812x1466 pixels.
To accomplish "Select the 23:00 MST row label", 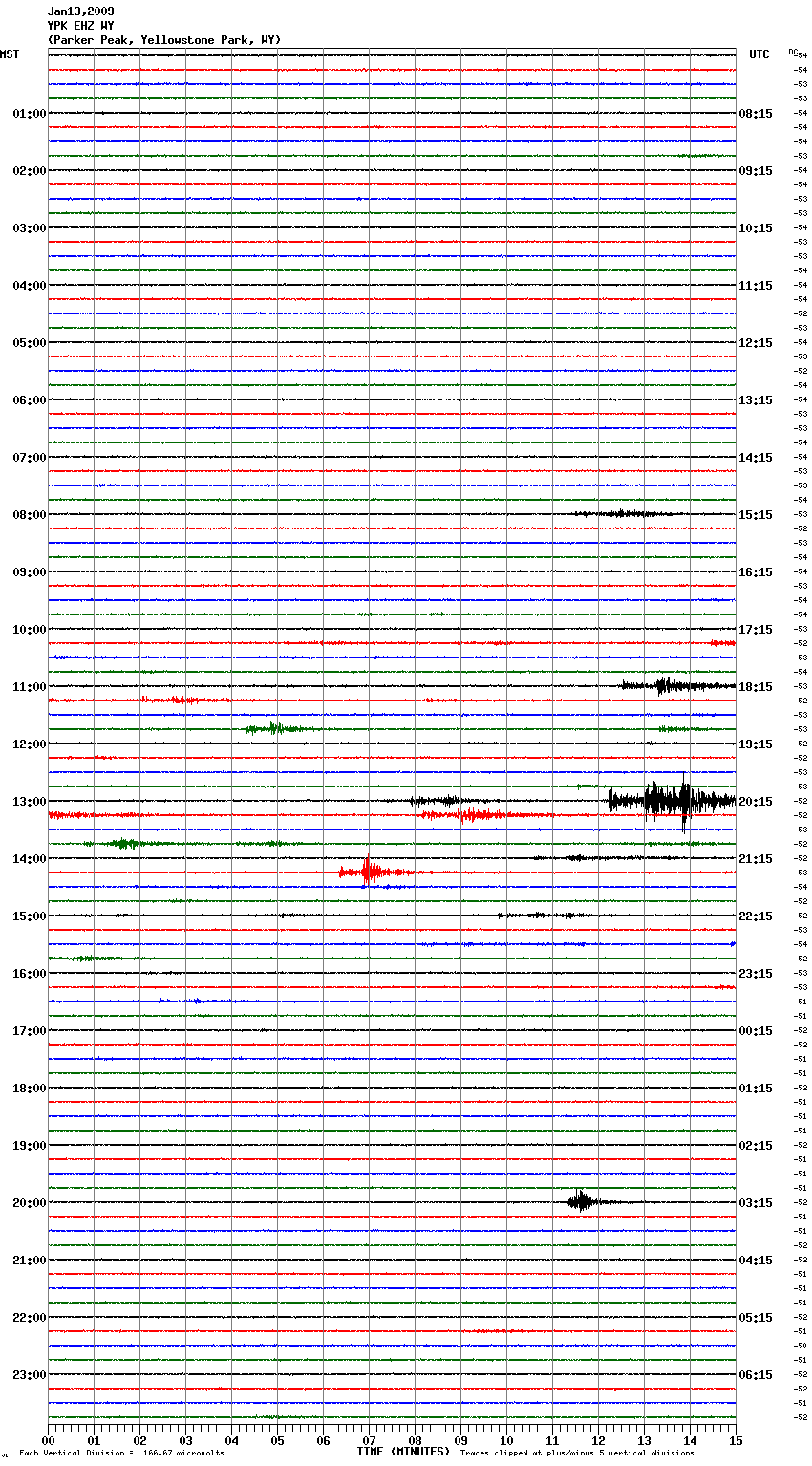I will [30, 1375].
